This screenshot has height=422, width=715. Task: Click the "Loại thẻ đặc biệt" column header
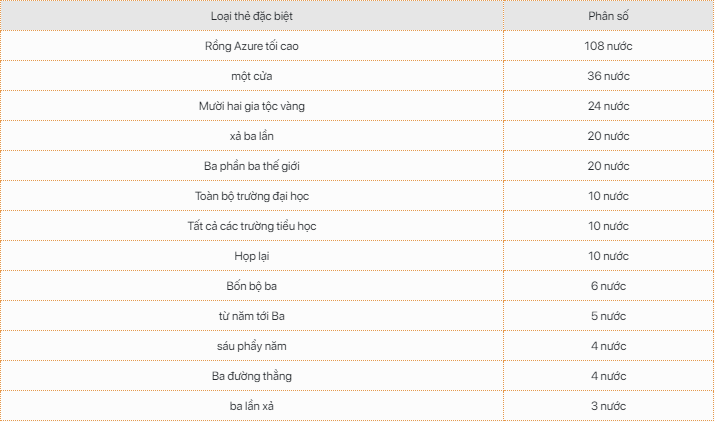click(x=252, y=17)
